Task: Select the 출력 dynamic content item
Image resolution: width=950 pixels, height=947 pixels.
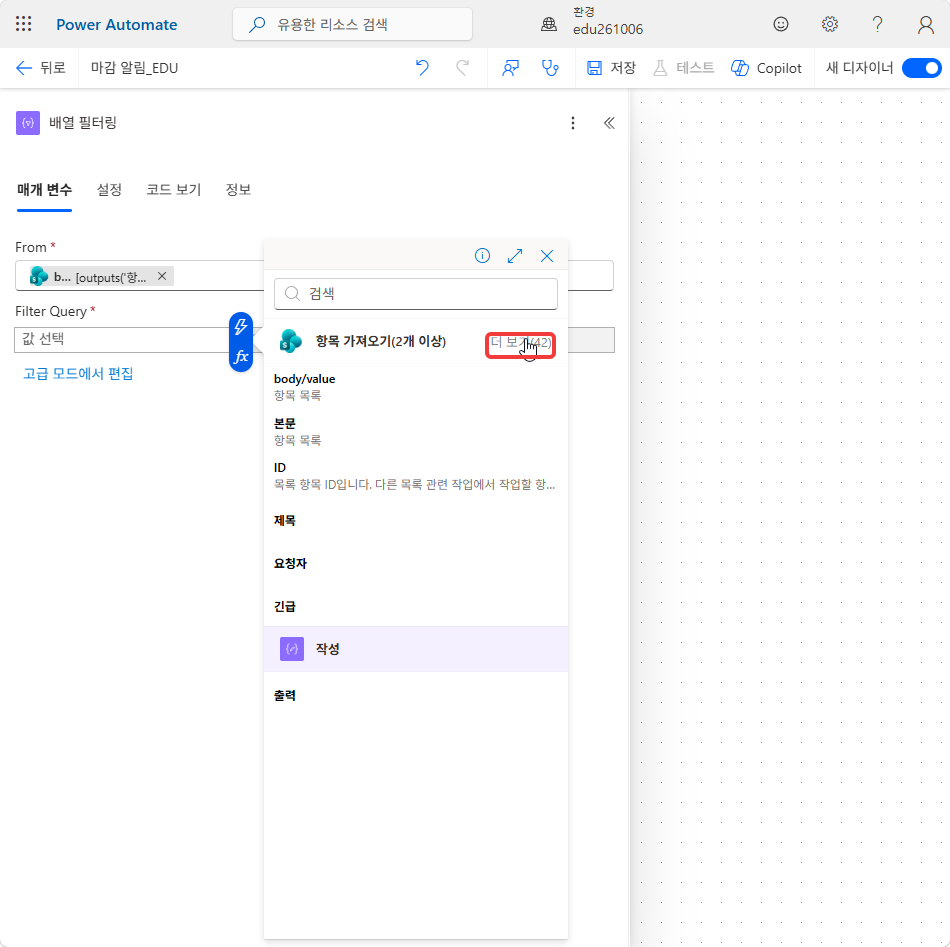Action: (x=416, y=696)
